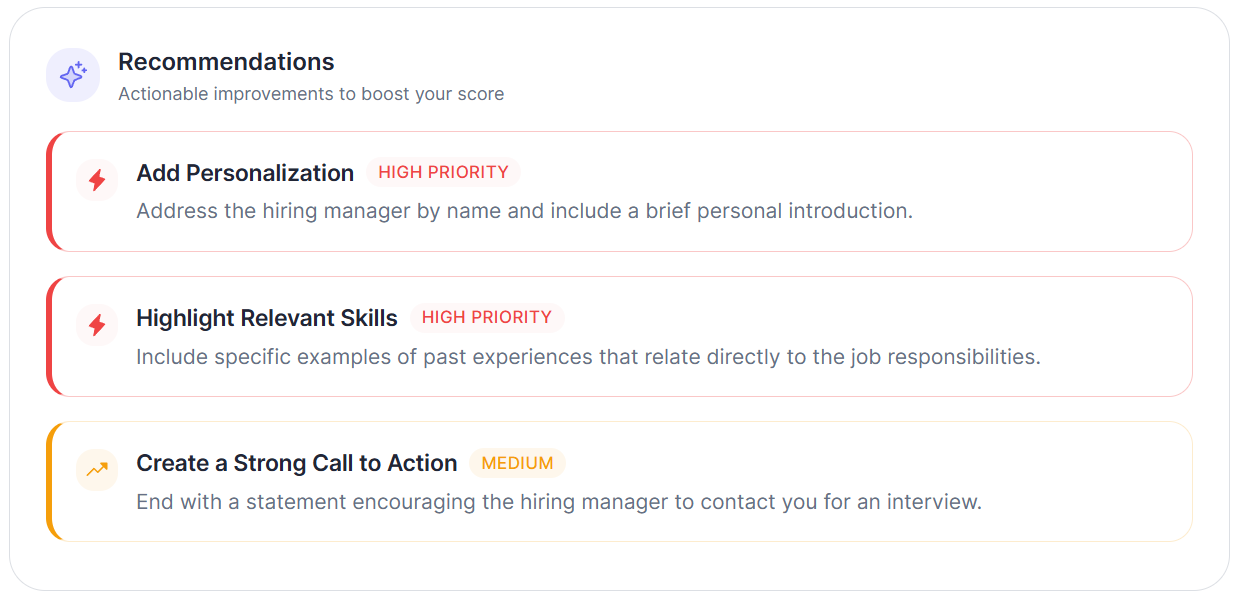Select the Highlight Relevant Skills title
The height and width of the screenshot is (604, 1246).
coord(266,317)
